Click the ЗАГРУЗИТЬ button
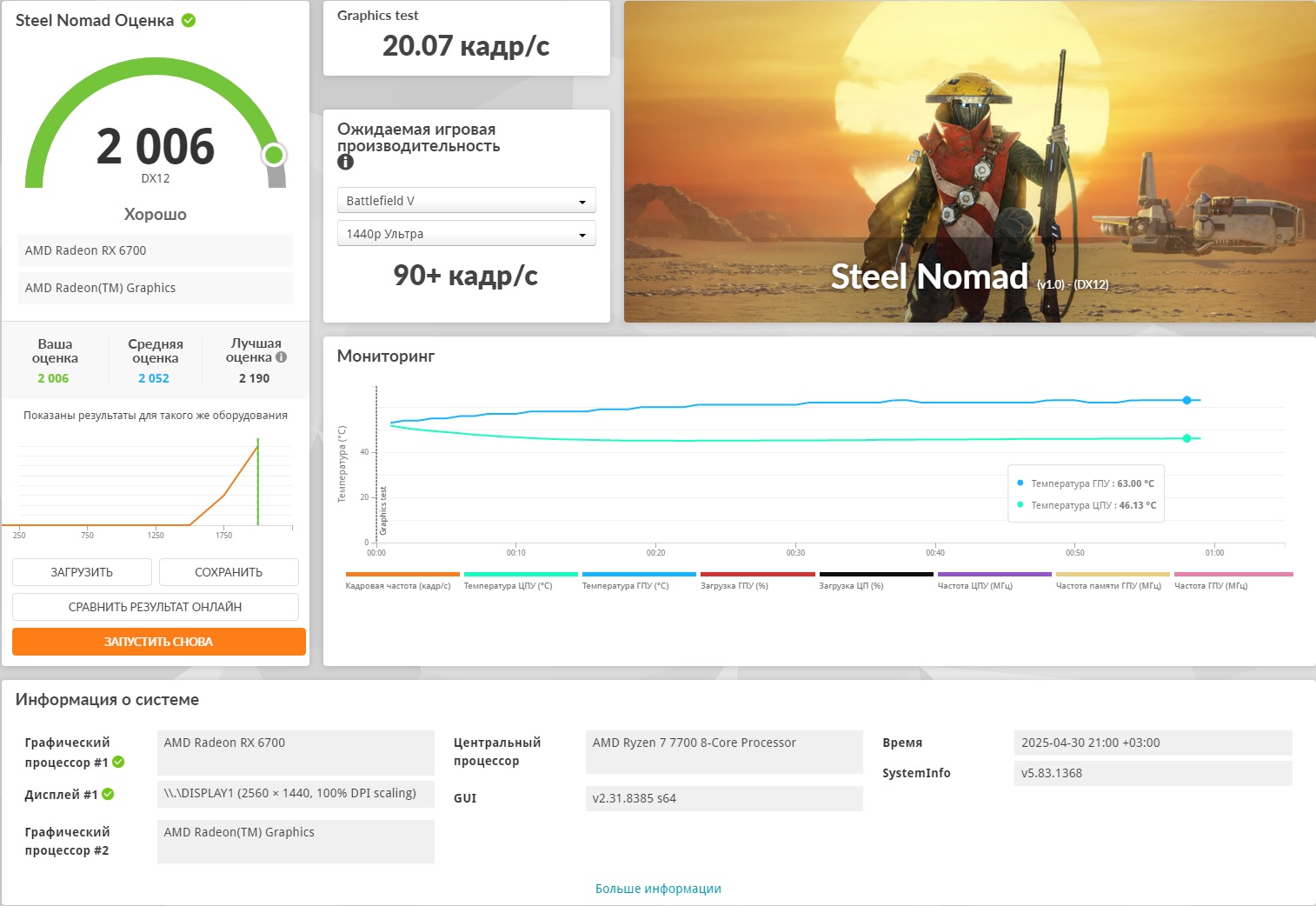 coord(82,572)
